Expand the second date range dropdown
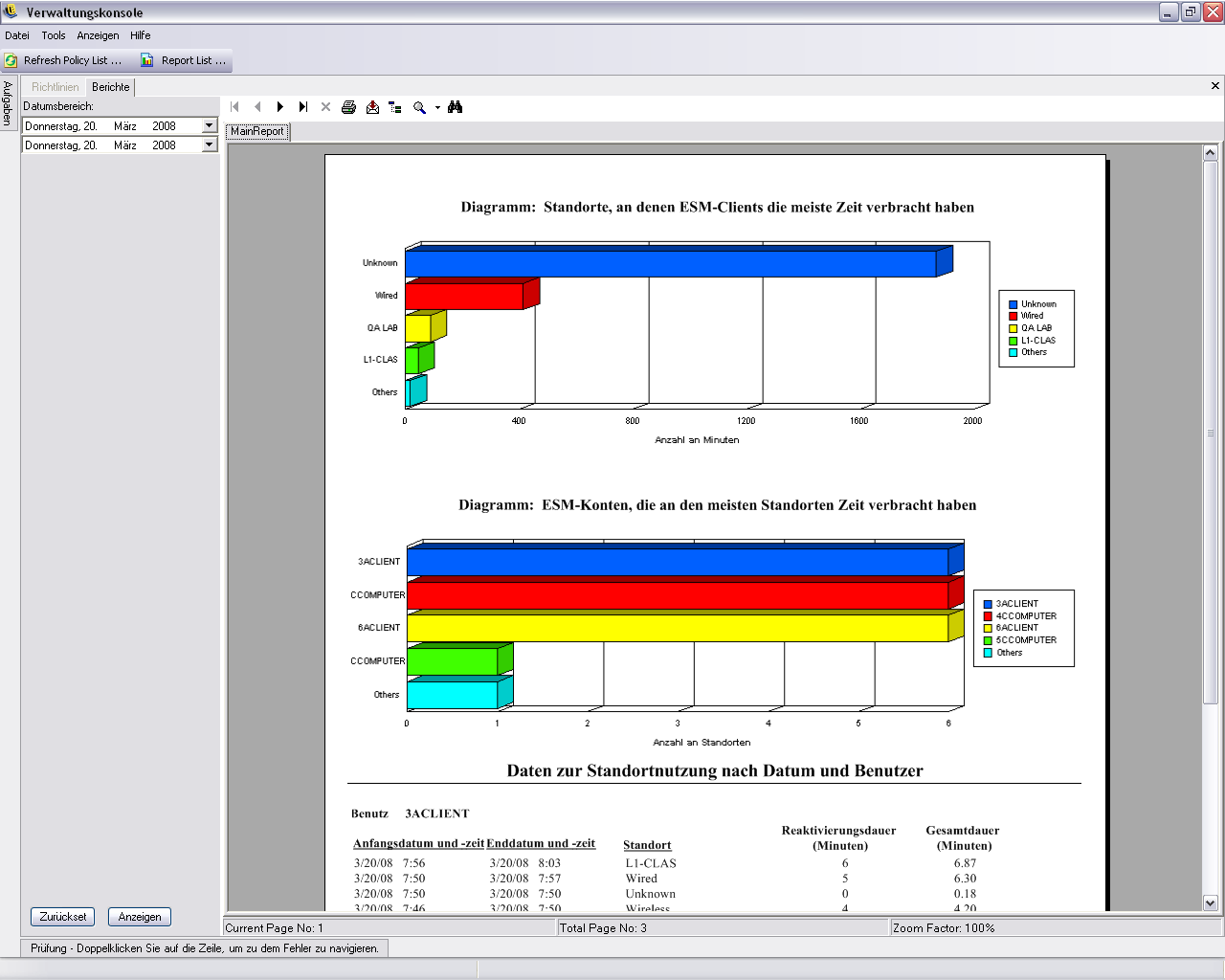Image resolution: width=1225 pixels, height=980 pixels. 209,145
